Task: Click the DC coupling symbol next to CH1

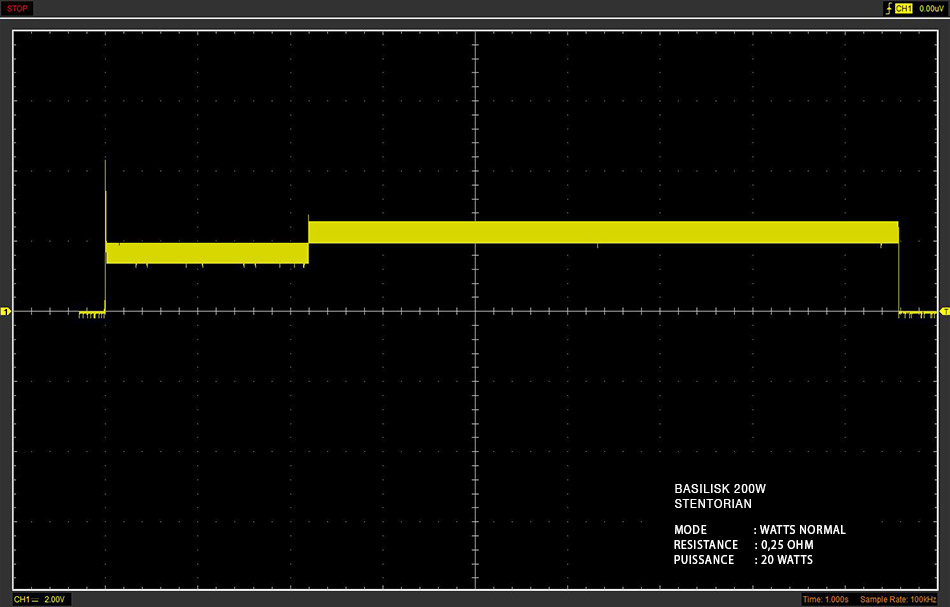Action: coord(35,599)
